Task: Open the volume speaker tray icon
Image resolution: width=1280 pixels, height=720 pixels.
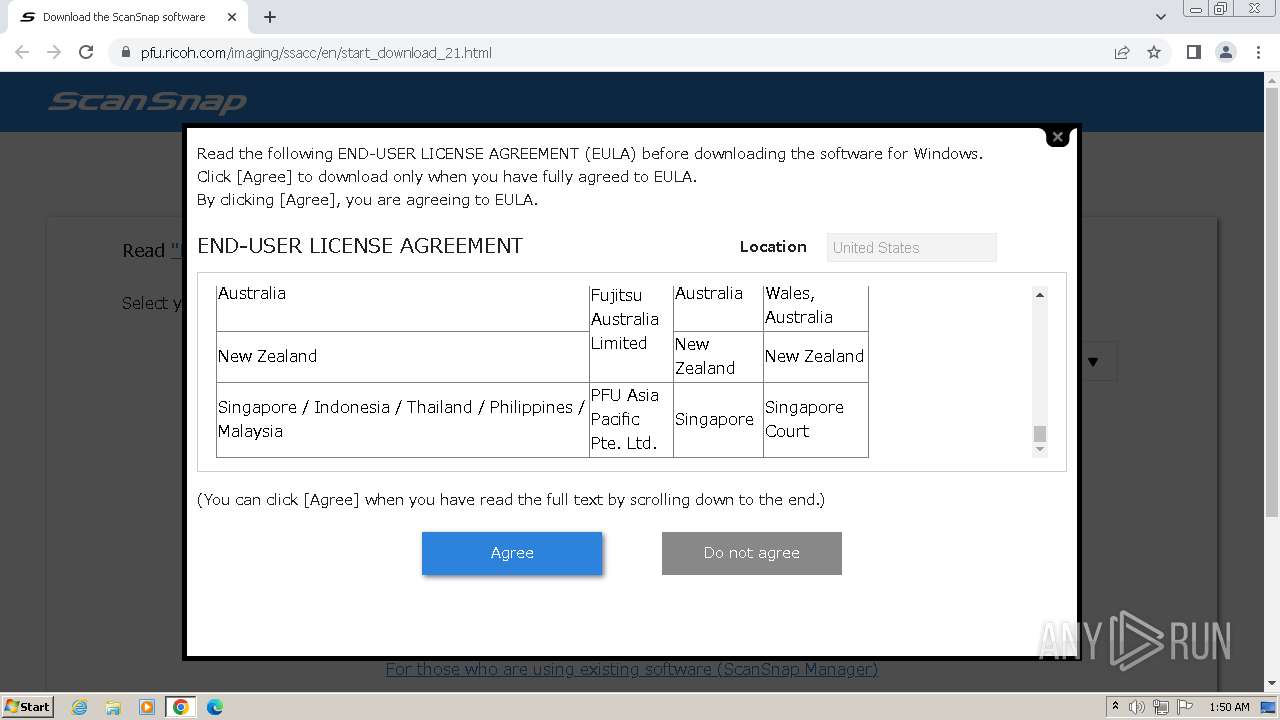Action: pos(1137,707)
